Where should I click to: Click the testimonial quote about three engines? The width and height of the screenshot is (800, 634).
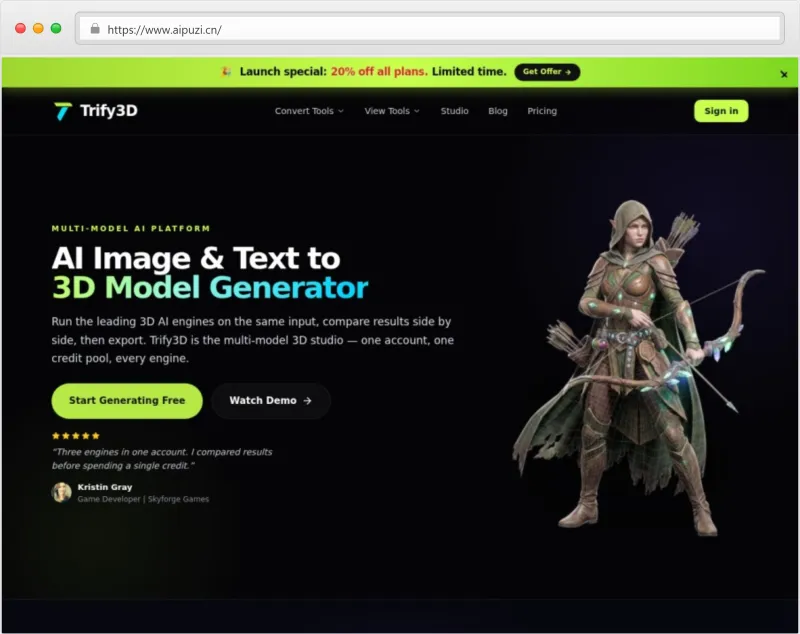point(162,459)
